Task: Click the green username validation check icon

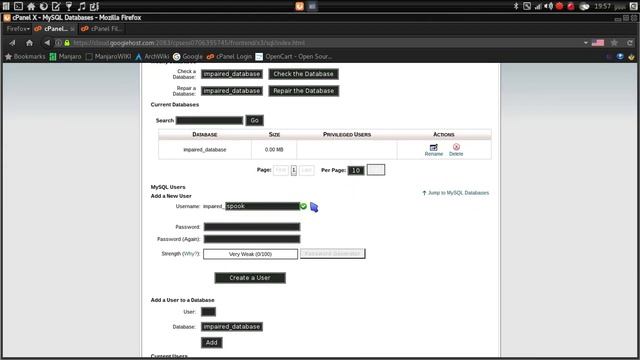Action: (x=303, y=206)
